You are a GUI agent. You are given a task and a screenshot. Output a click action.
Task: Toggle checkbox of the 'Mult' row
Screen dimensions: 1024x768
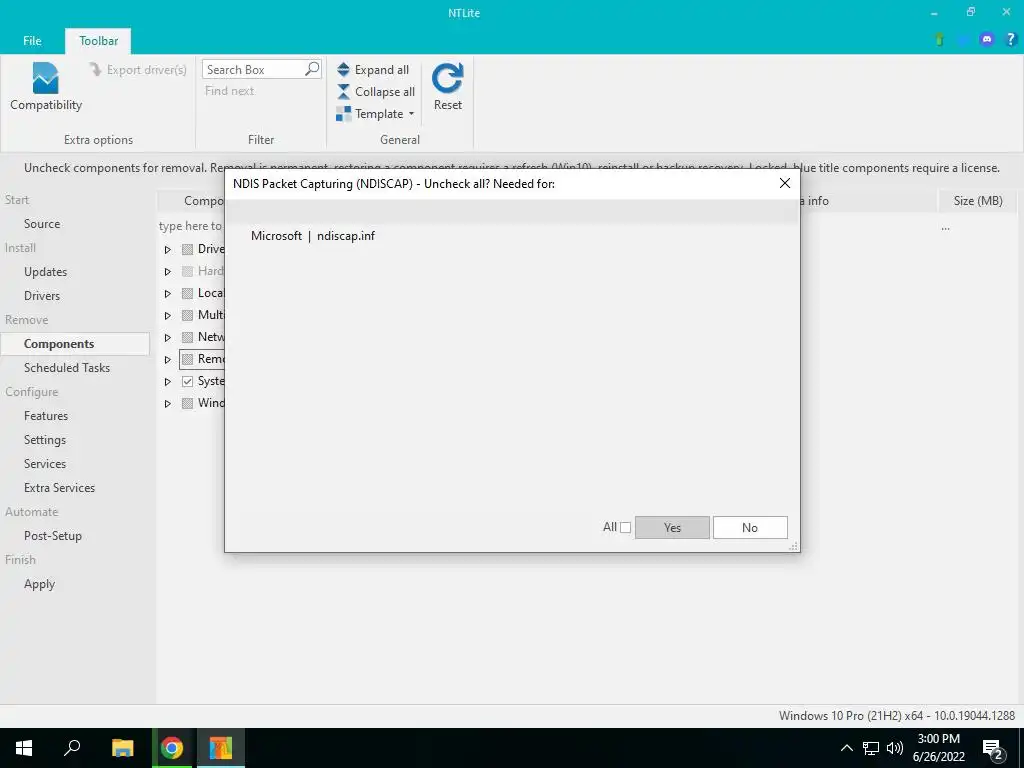click(x=187, y=315)
